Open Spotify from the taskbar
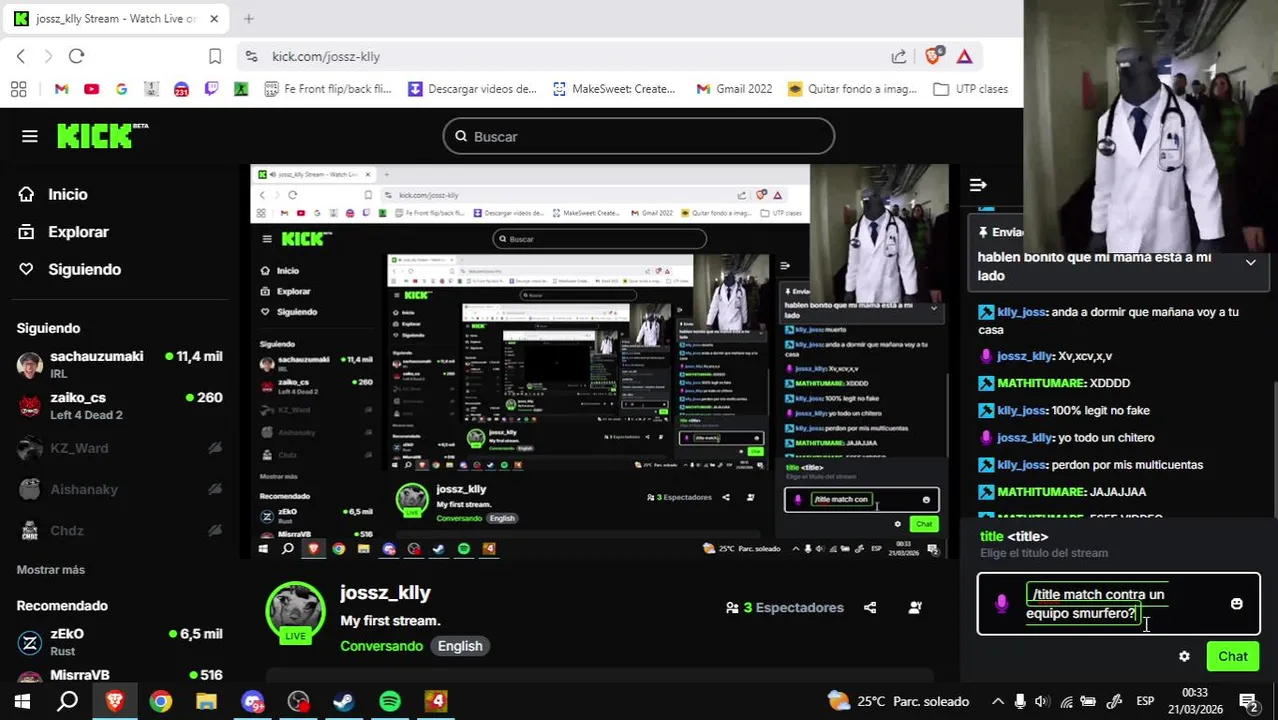Viewport: 1278px width, 720px height. click(x=390, y=701)
